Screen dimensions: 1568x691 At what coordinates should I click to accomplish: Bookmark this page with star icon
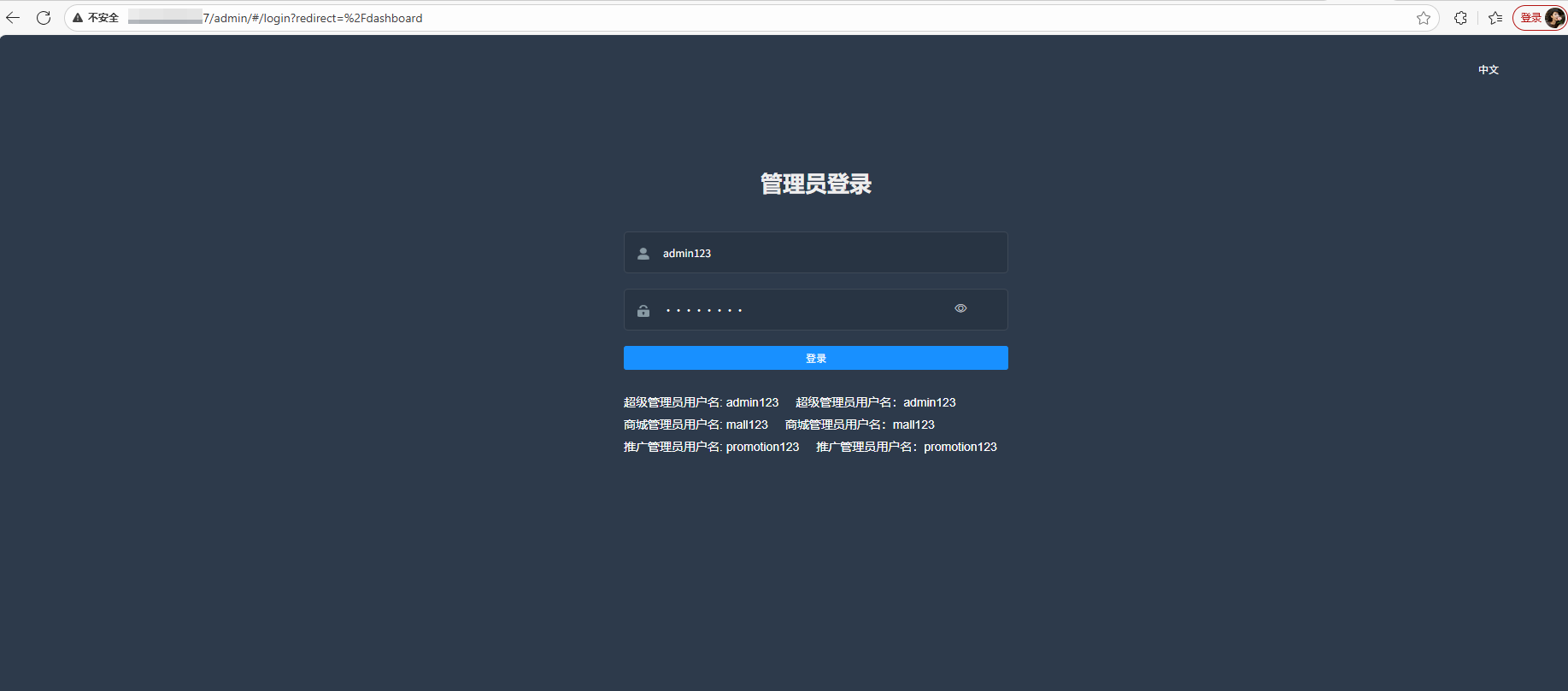pyautogui.click(x=1423, y=18)
